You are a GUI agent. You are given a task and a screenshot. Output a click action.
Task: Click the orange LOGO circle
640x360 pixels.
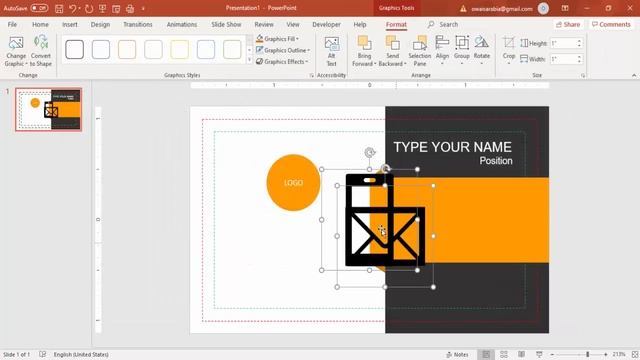pos(293,182)
